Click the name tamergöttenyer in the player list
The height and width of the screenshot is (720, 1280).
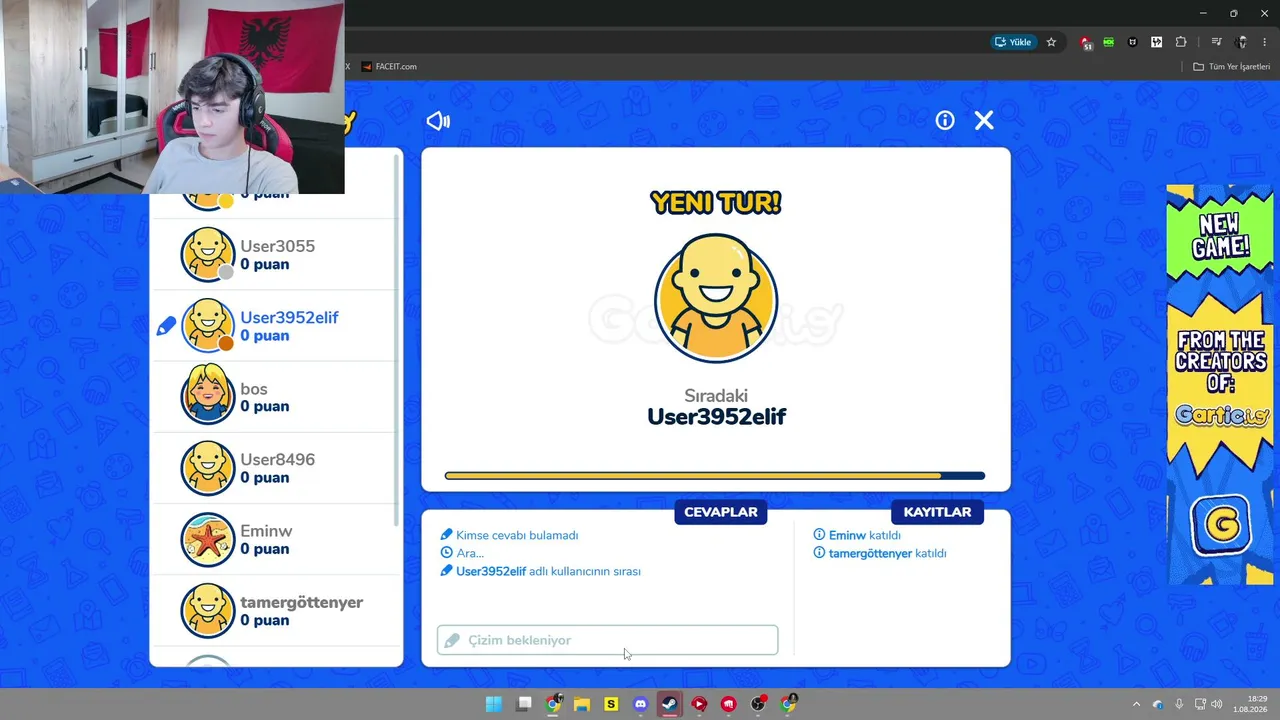click(301, 602)
